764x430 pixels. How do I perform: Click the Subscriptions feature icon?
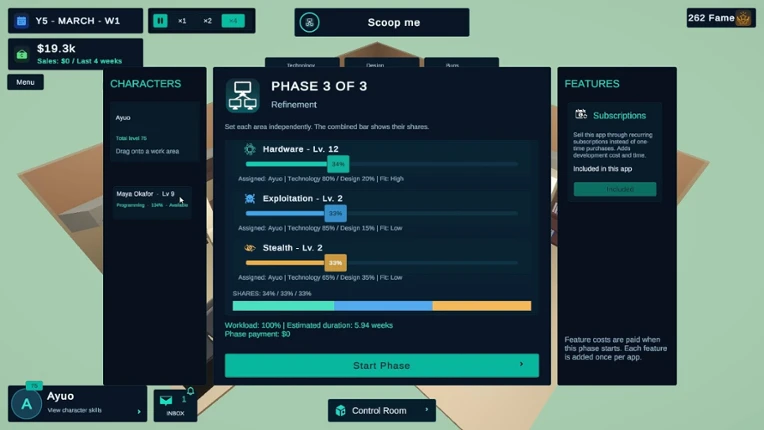pyautogui.click(x=580, y=114)
